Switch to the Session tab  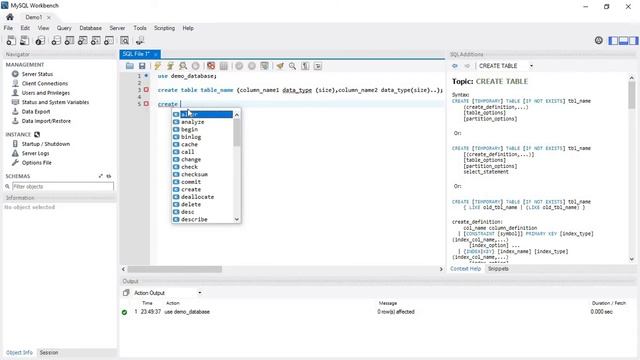(x=49, y=352)
